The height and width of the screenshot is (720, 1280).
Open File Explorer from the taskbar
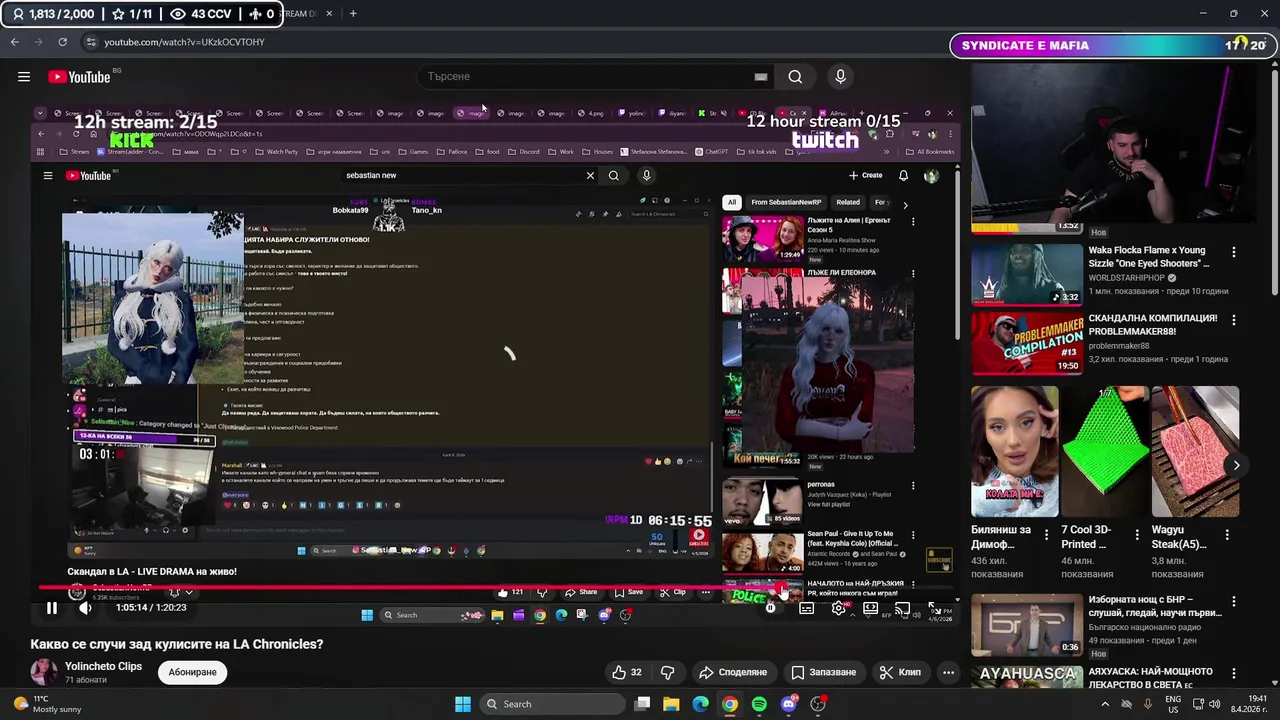click(x=671, y=704)
